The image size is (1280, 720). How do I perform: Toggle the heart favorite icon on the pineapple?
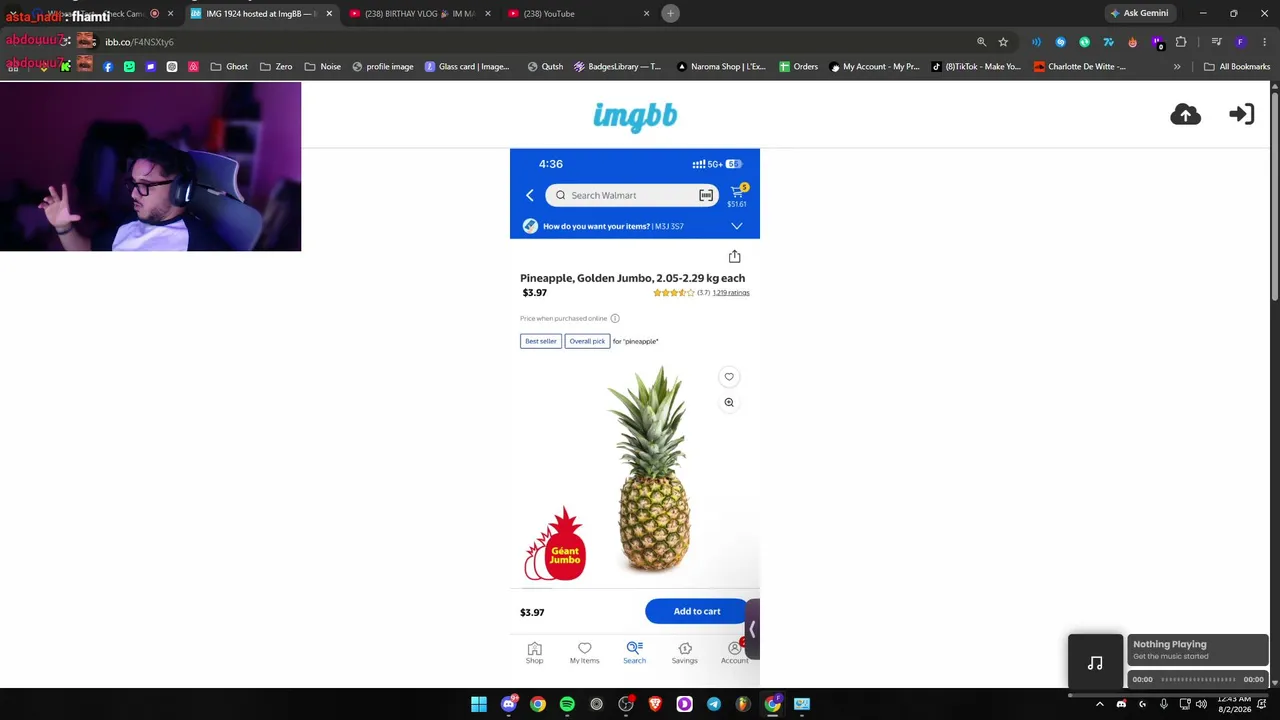point(729,377)
